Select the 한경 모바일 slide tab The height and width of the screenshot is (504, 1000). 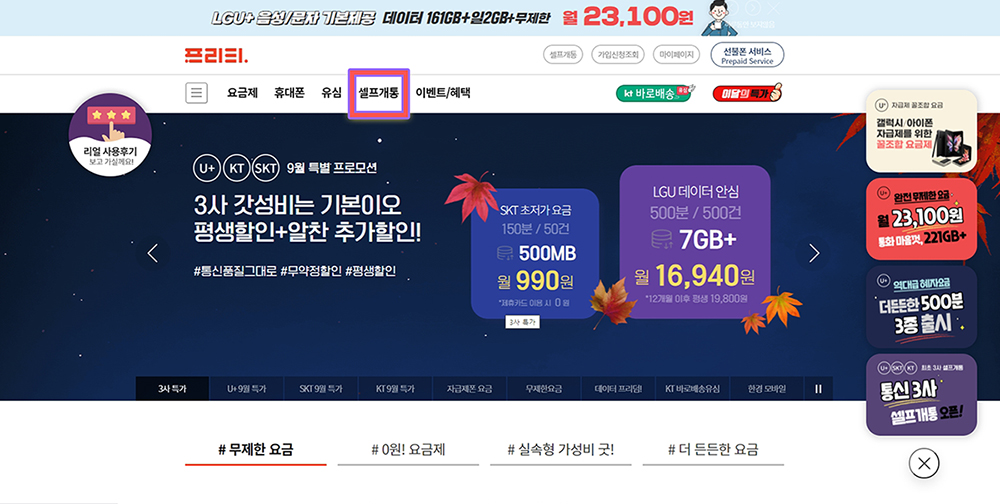[x=767, y=389]
